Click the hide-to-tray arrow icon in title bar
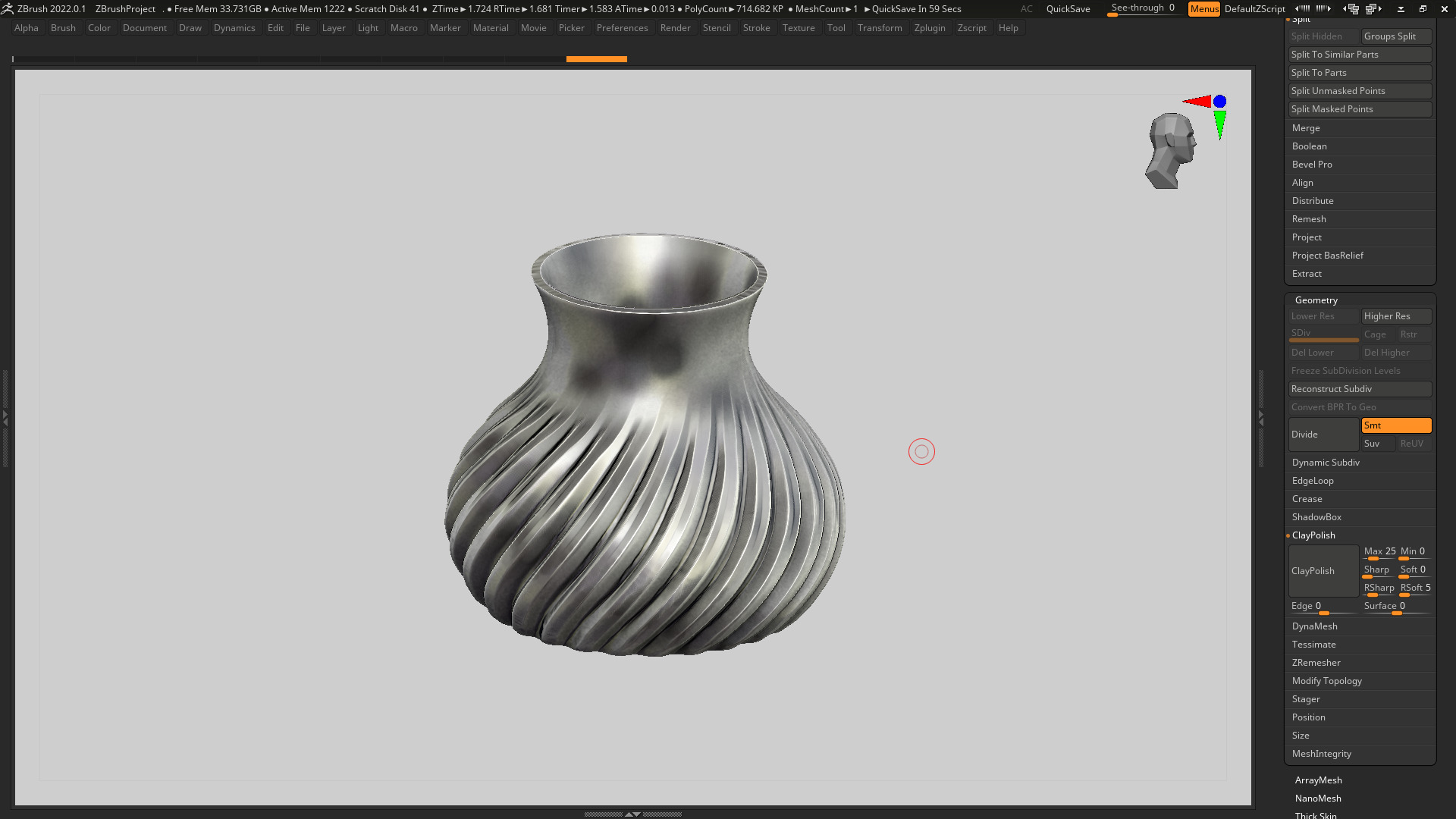Screen dimensions: 1456x819 coord(1401,9)
